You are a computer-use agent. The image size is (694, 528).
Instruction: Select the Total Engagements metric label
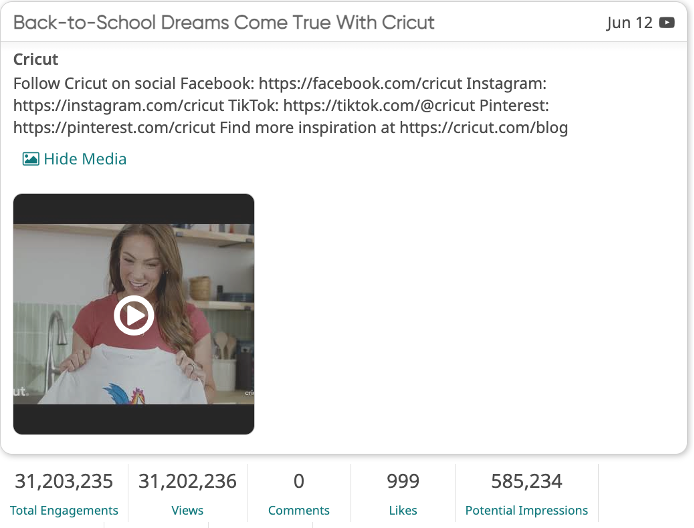[x=64, y=510]
